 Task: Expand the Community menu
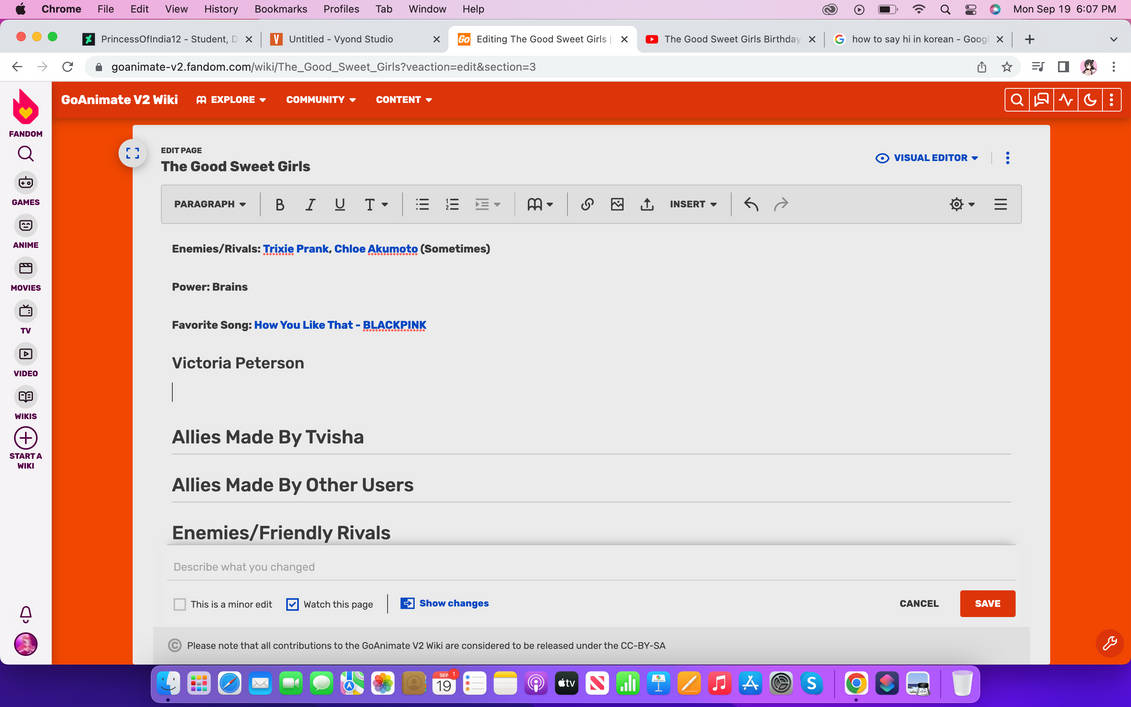(x=321, y=100)
